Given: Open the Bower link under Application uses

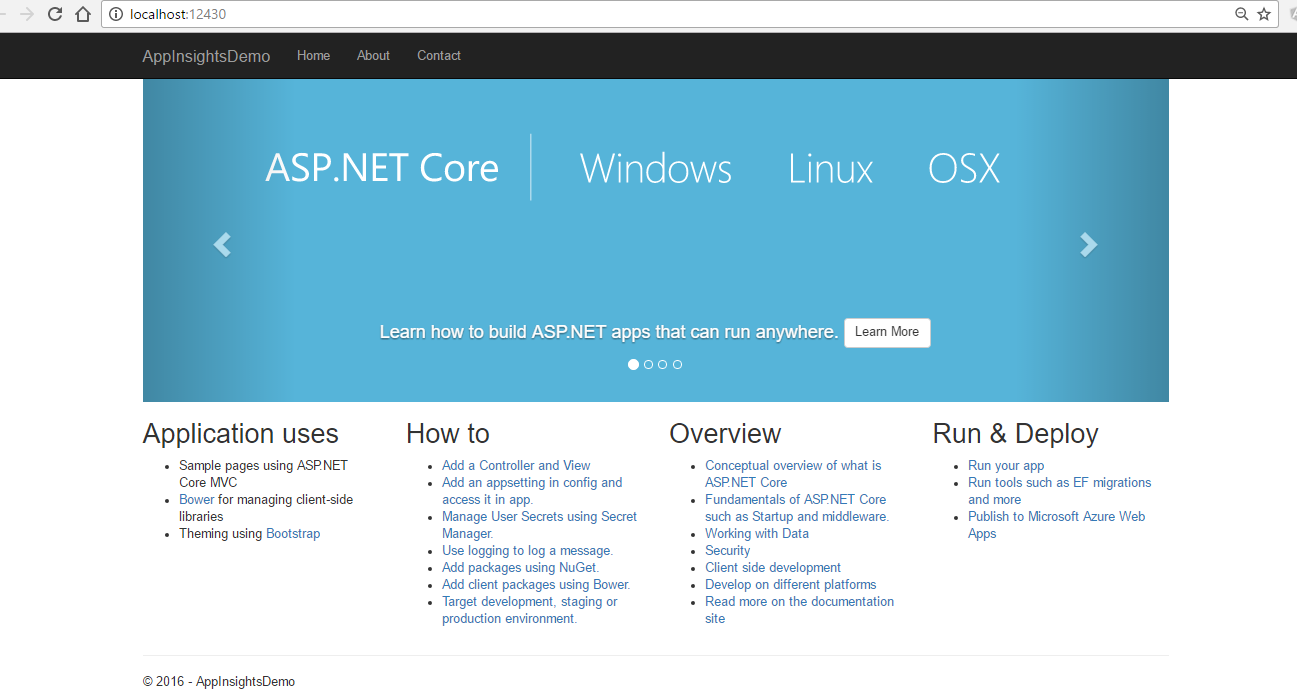Looking at the screenshot, I should pos(197,499).
